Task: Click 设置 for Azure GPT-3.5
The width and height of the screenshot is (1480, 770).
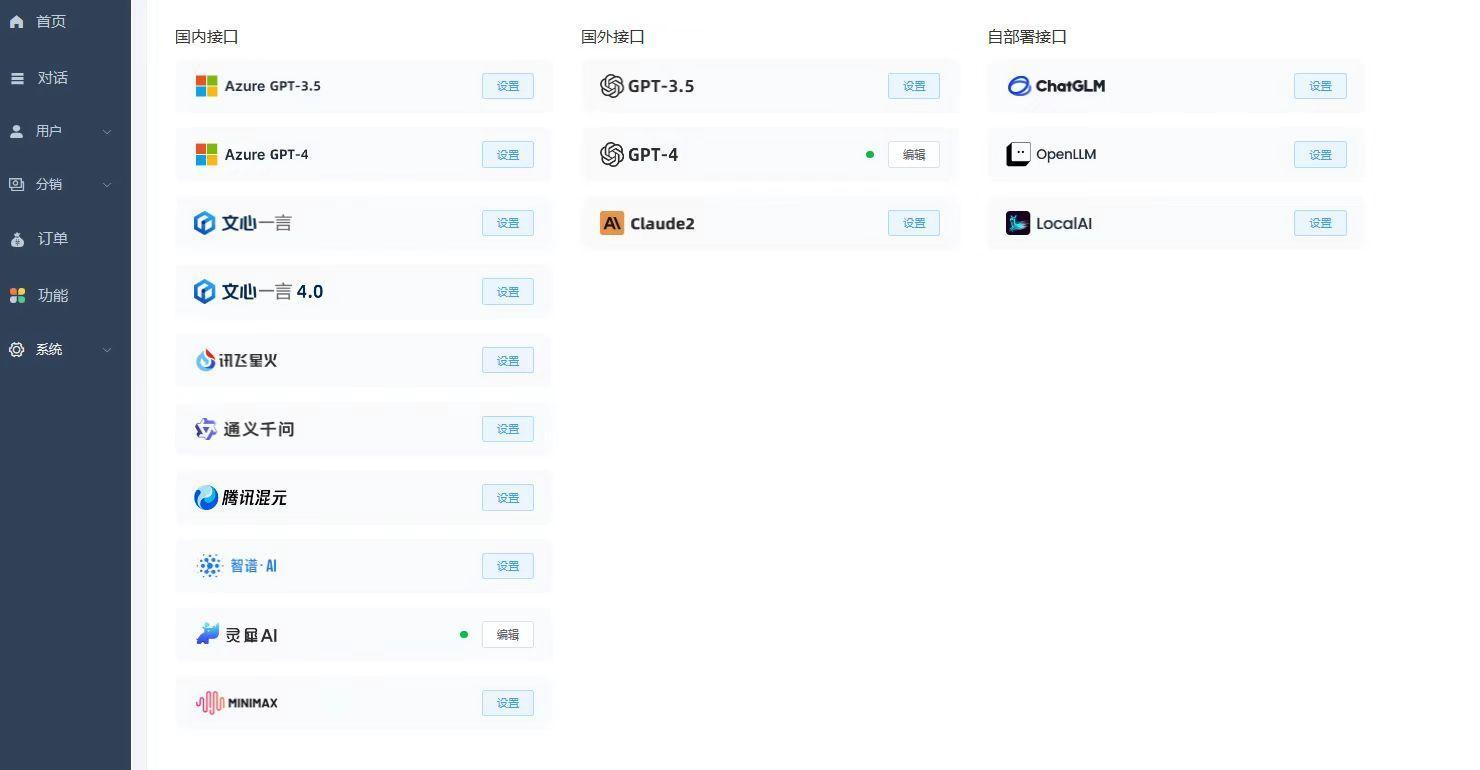Action: coord(508,86)
